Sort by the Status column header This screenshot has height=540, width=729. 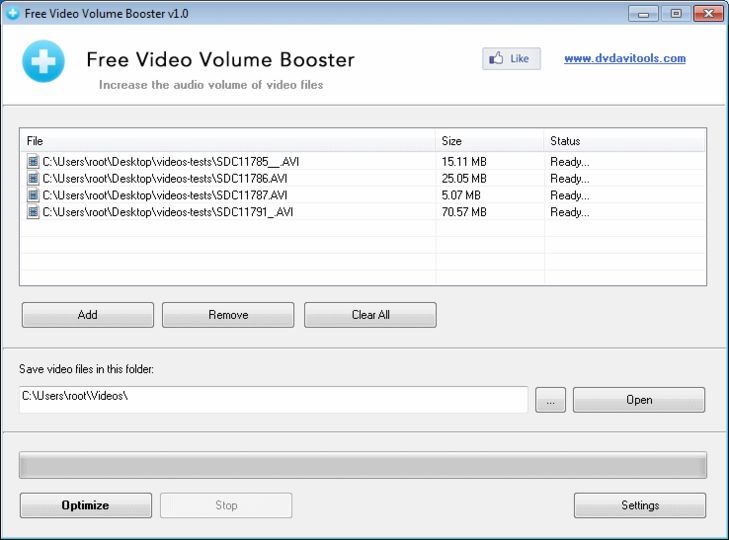[x=624, y=140]
